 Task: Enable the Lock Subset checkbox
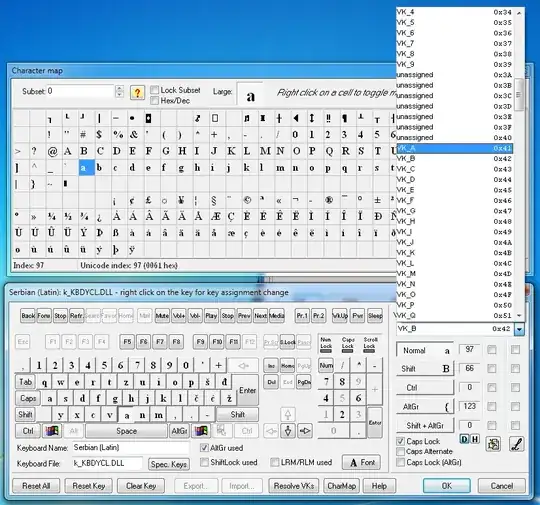coord(155,90)
